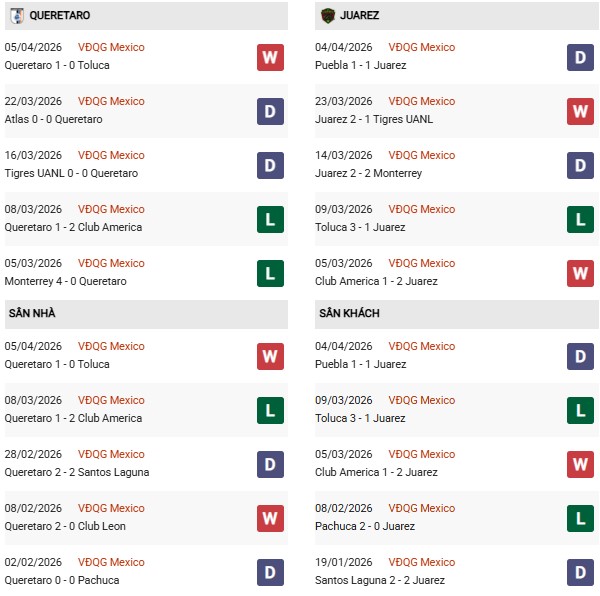Click the Juarez team crest icon
600x596 pixels.
(x=327, y=16)
